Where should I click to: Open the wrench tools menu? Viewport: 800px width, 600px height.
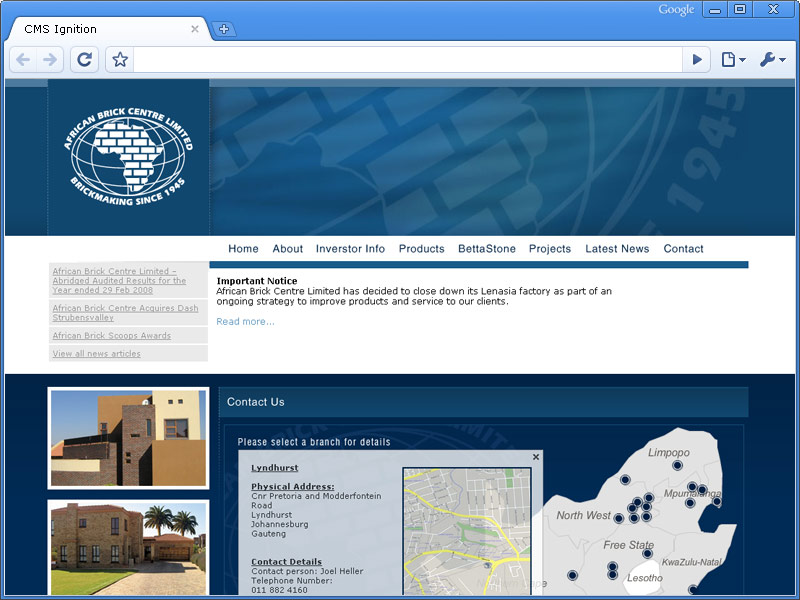[x=772, y=60]
